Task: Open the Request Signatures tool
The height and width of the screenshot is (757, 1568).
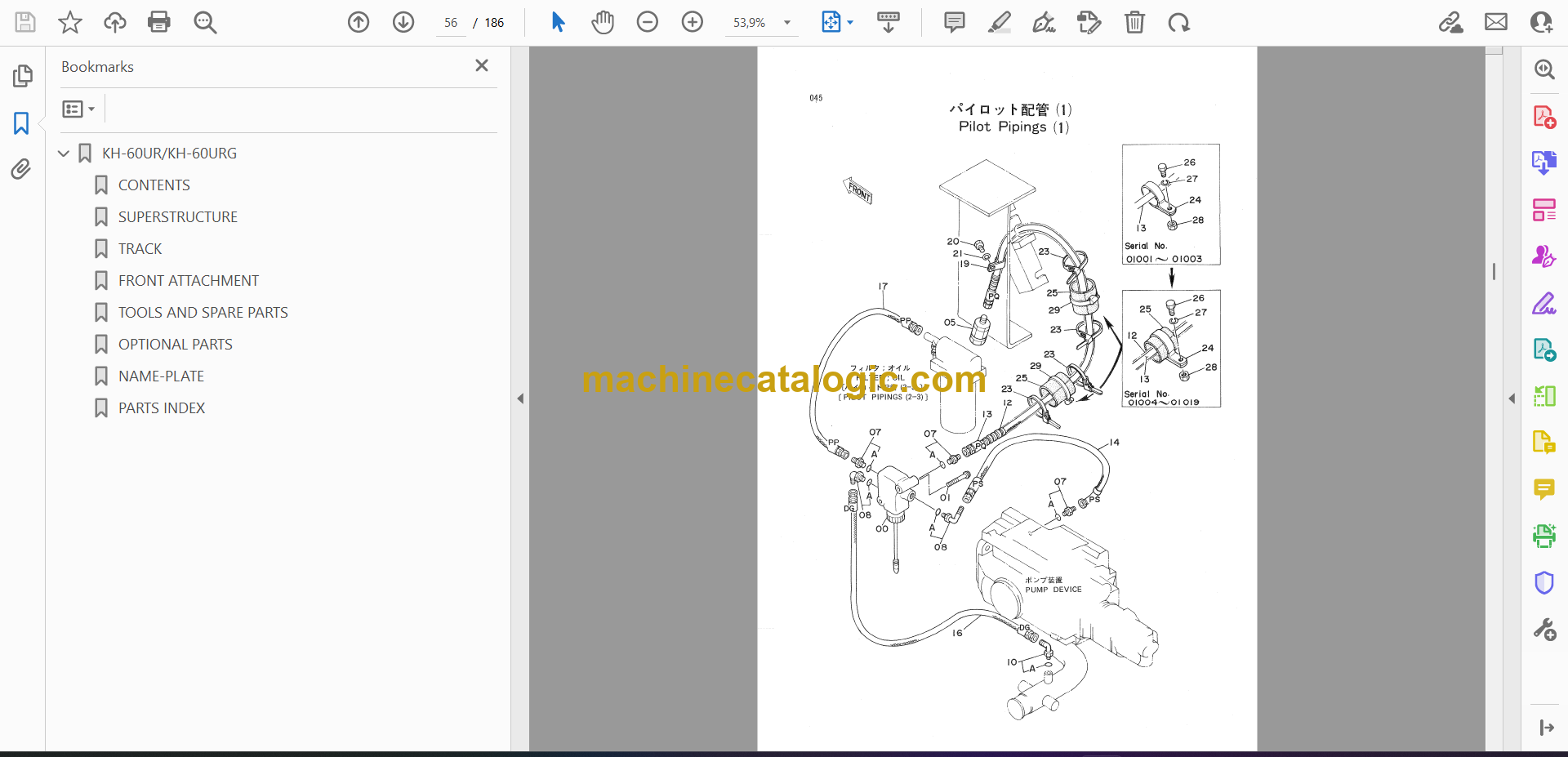Action: (x=1543, y=256)
